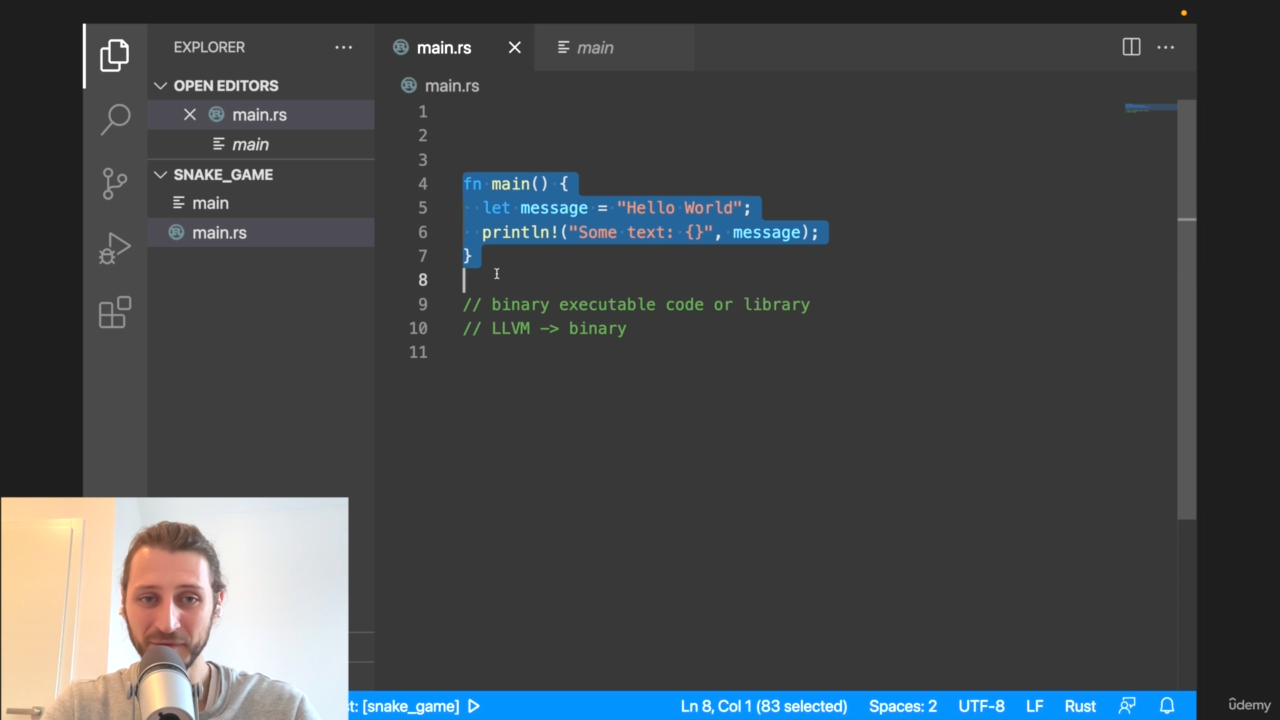The image size is (1280, 720).
Task: Click the feedback icon in status bar
Action: pyautogui.click(x=1127, y=706)
